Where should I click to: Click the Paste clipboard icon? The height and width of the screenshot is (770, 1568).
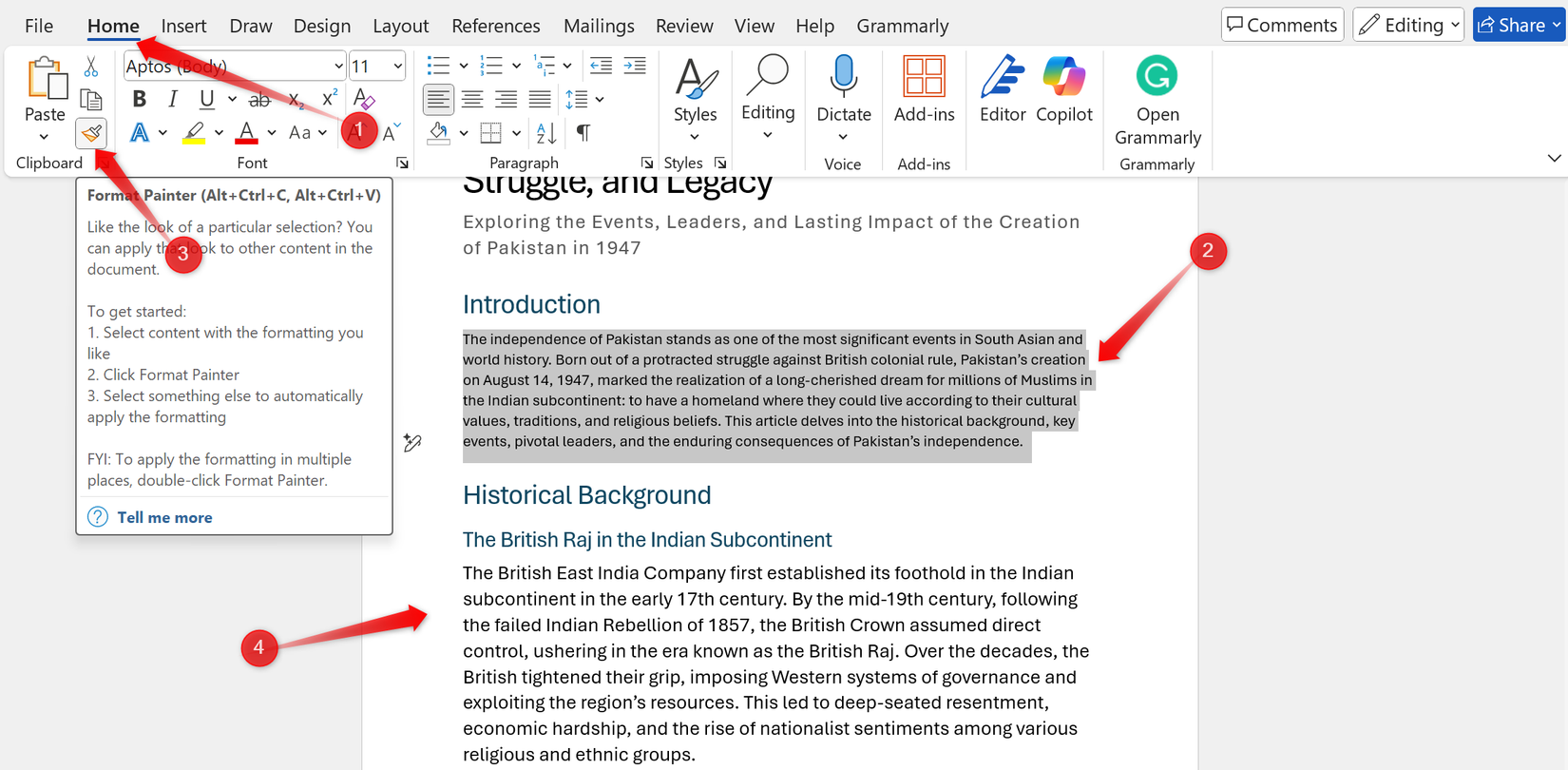click(46, 78)
